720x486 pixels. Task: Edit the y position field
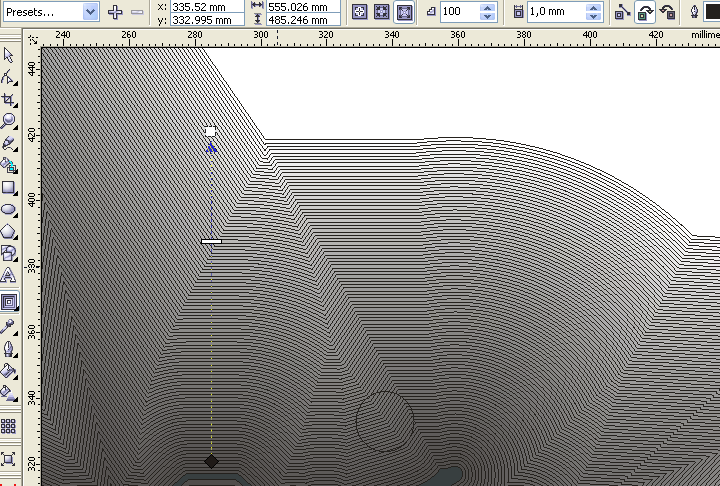click(208, 20)
